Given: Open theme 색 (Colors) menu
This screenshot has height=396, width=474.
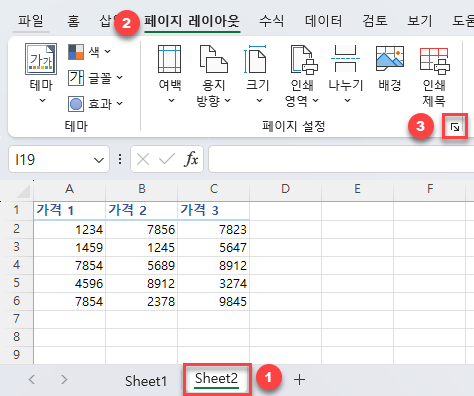Looking at the screenshot, I should click(x=89, y=52).
